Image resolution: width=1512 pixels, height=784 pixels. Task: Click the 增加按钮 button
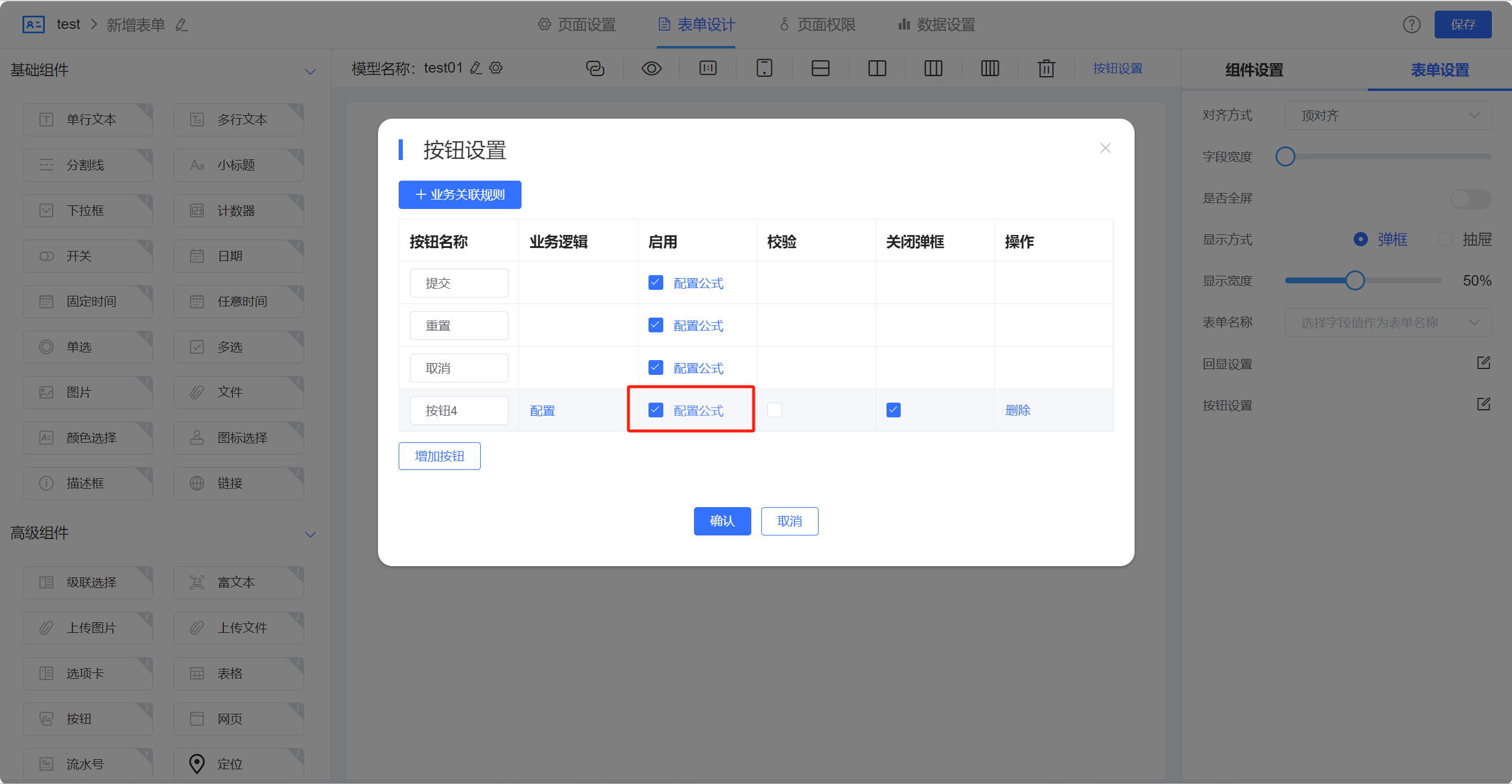click(439, 456)
